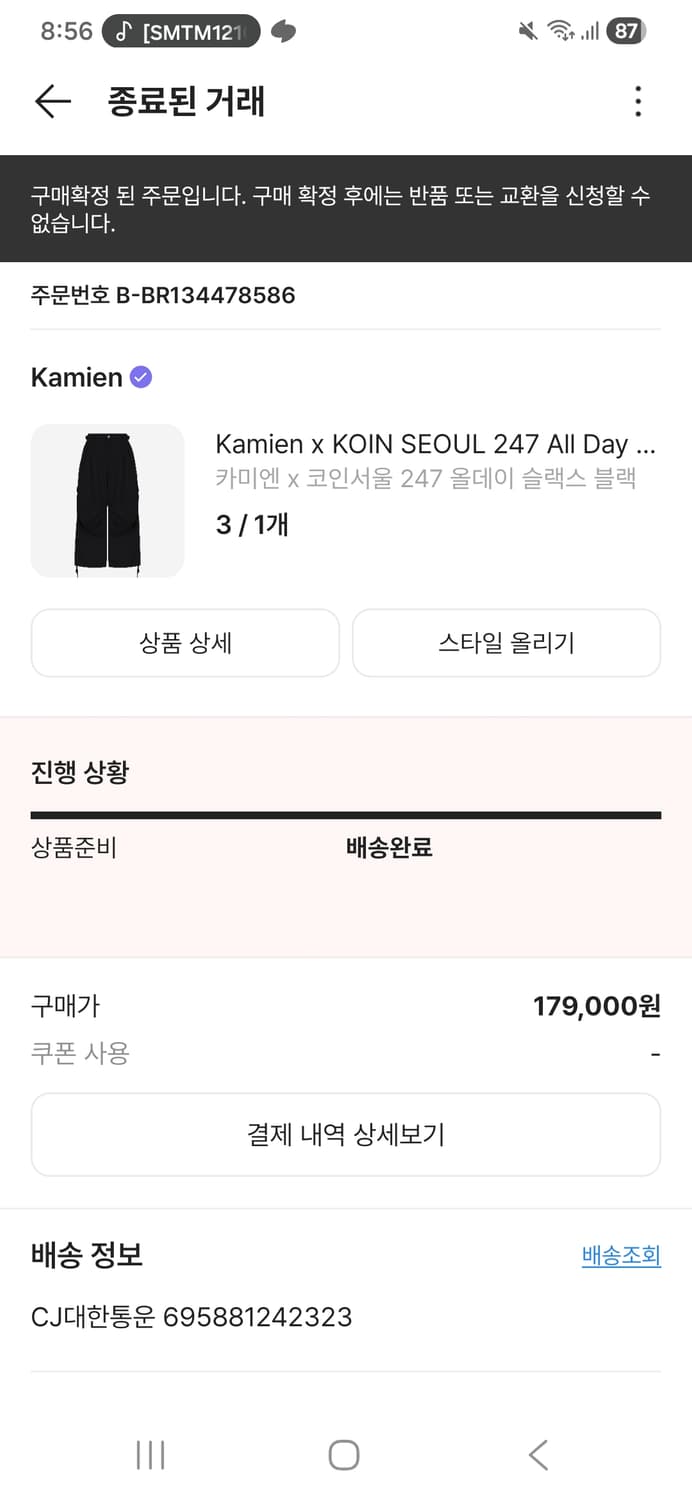Tap the black slacks product thumbnail

coord(107,500)
